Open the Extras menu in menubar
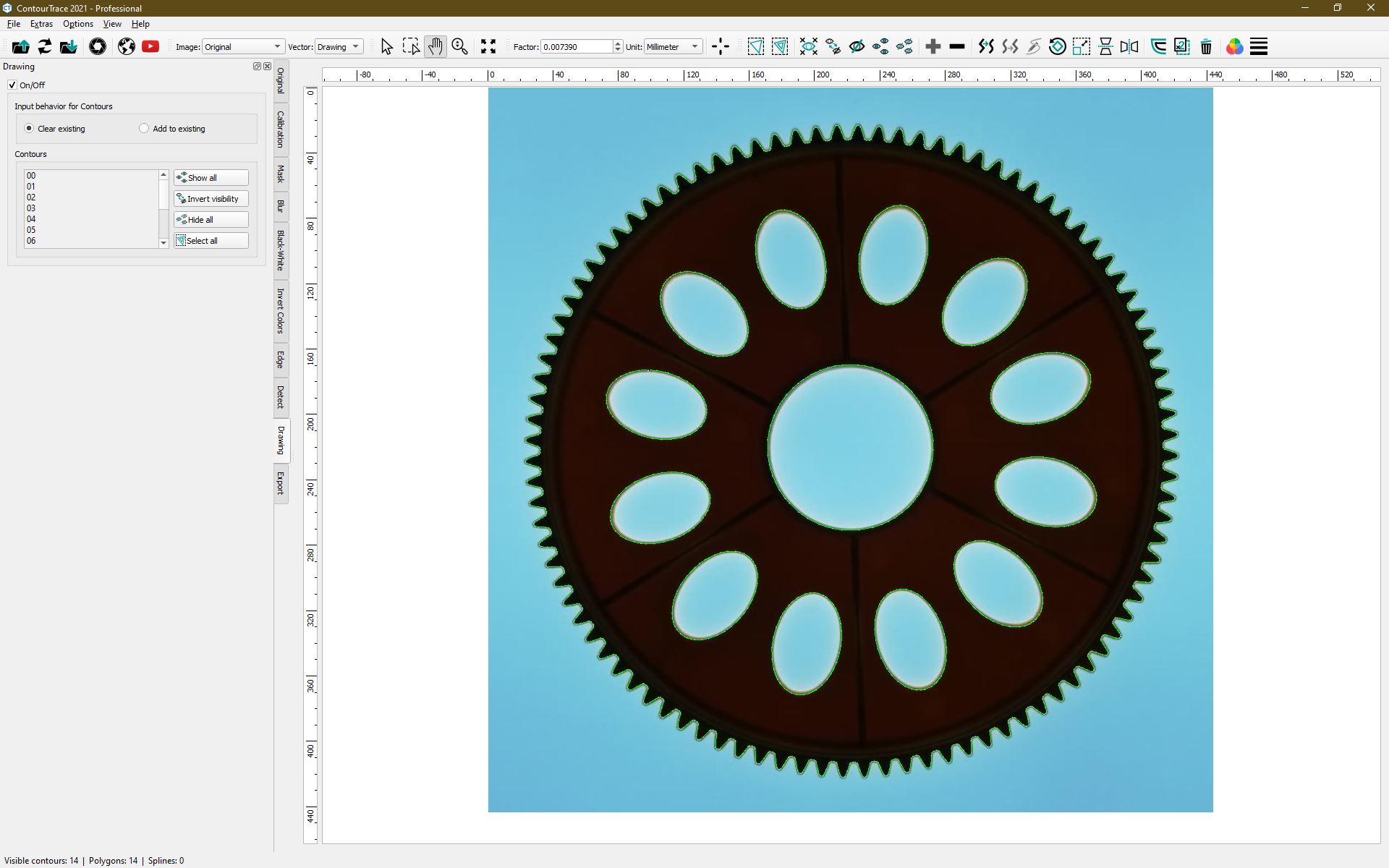The width and height of the screenshot is (1389, 868). [x=40, y=24]
